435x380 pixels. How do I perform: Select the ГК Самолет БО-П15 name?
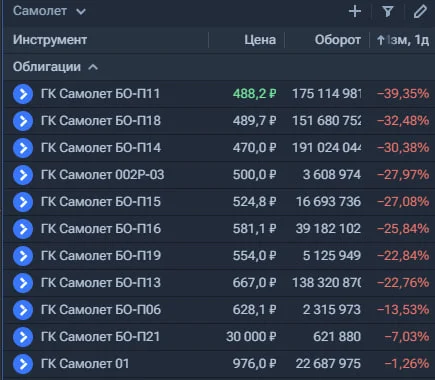pyautogui.click(x=101, y=202)
